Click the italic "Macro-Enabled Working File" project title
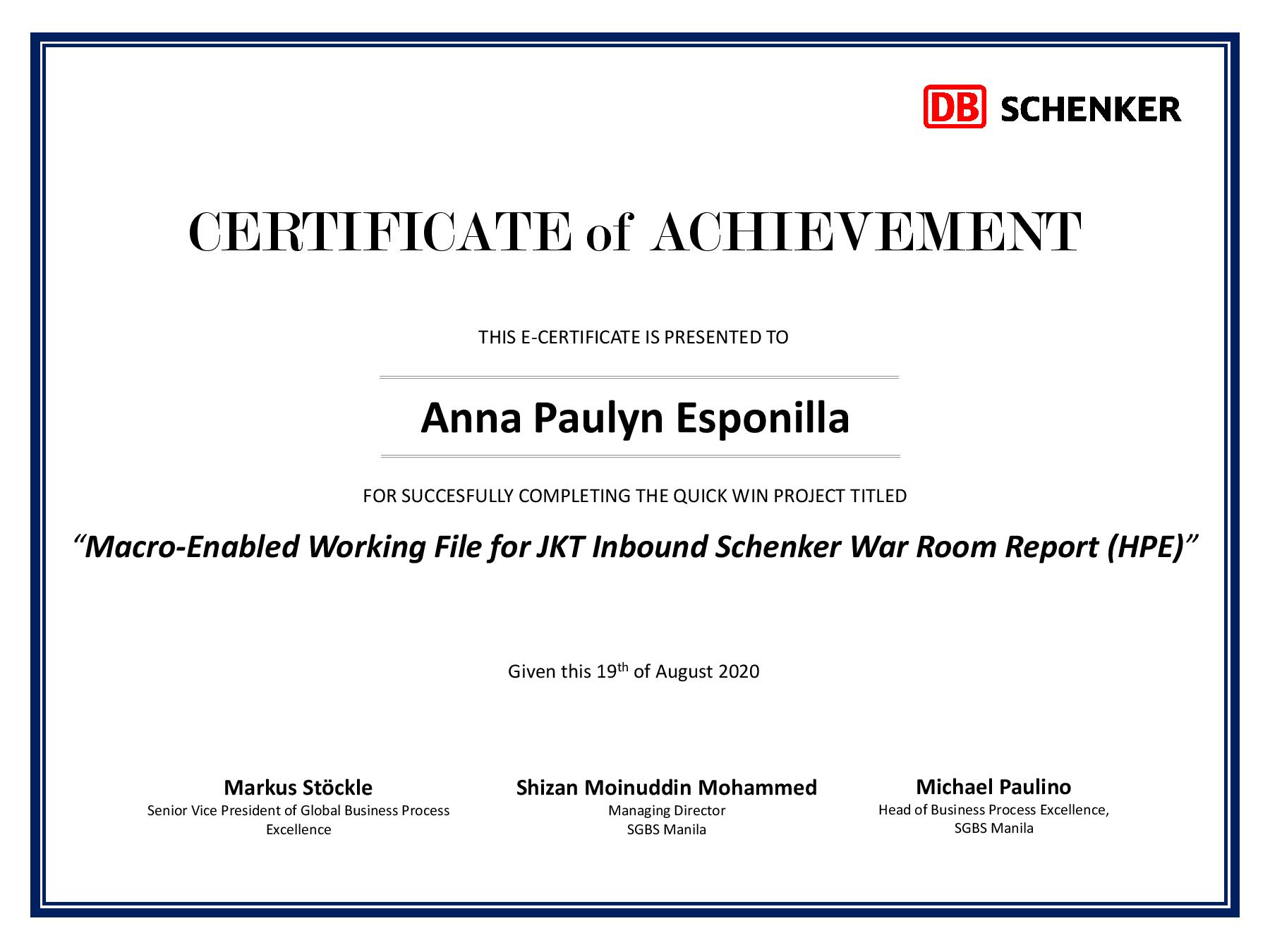Image resolution: width=1270 pixels, height=952 pixels. [636, 547]
